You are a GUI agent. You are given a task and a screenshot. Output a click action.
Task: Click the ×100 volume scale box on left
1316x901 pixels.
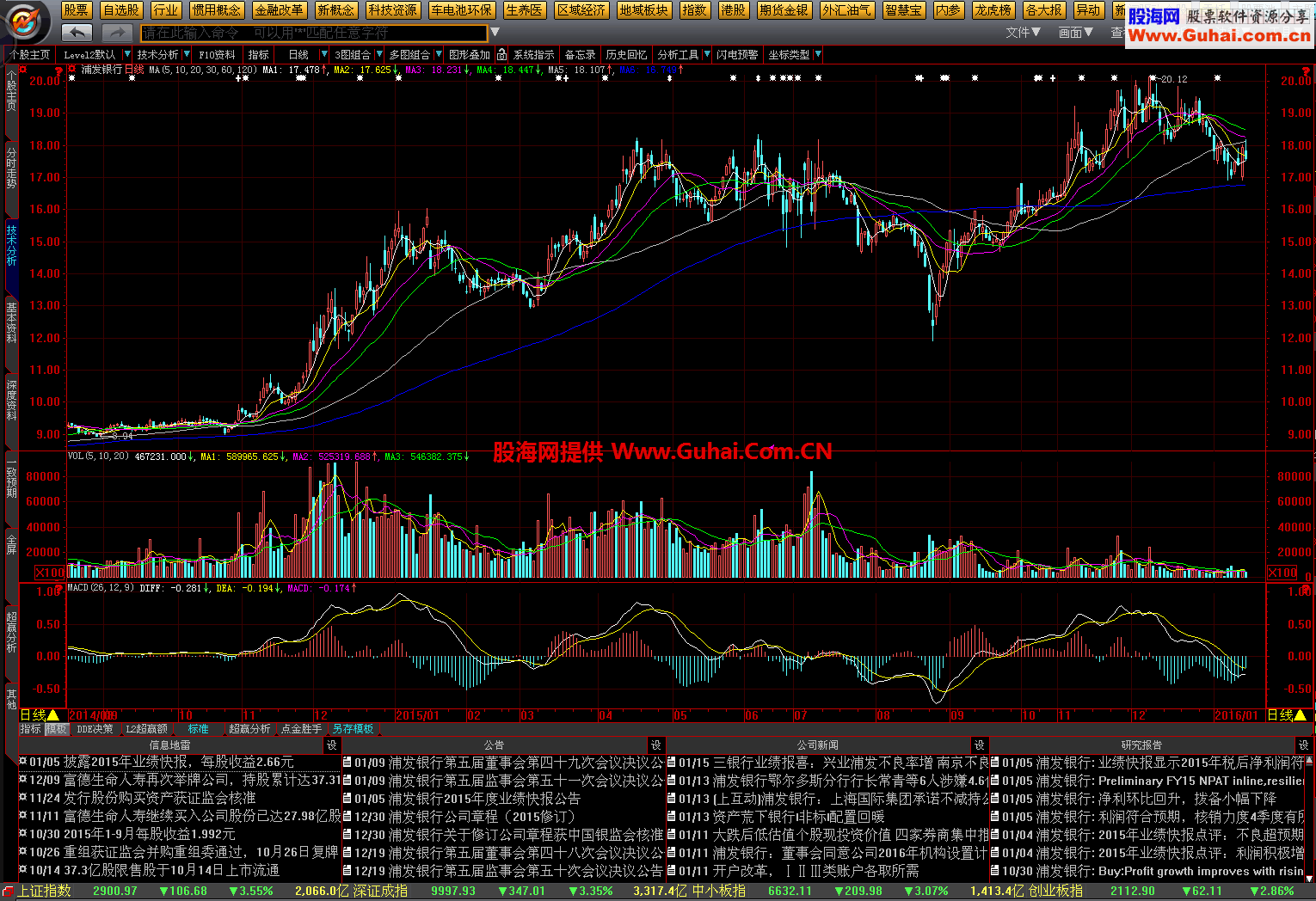point(50,573)
